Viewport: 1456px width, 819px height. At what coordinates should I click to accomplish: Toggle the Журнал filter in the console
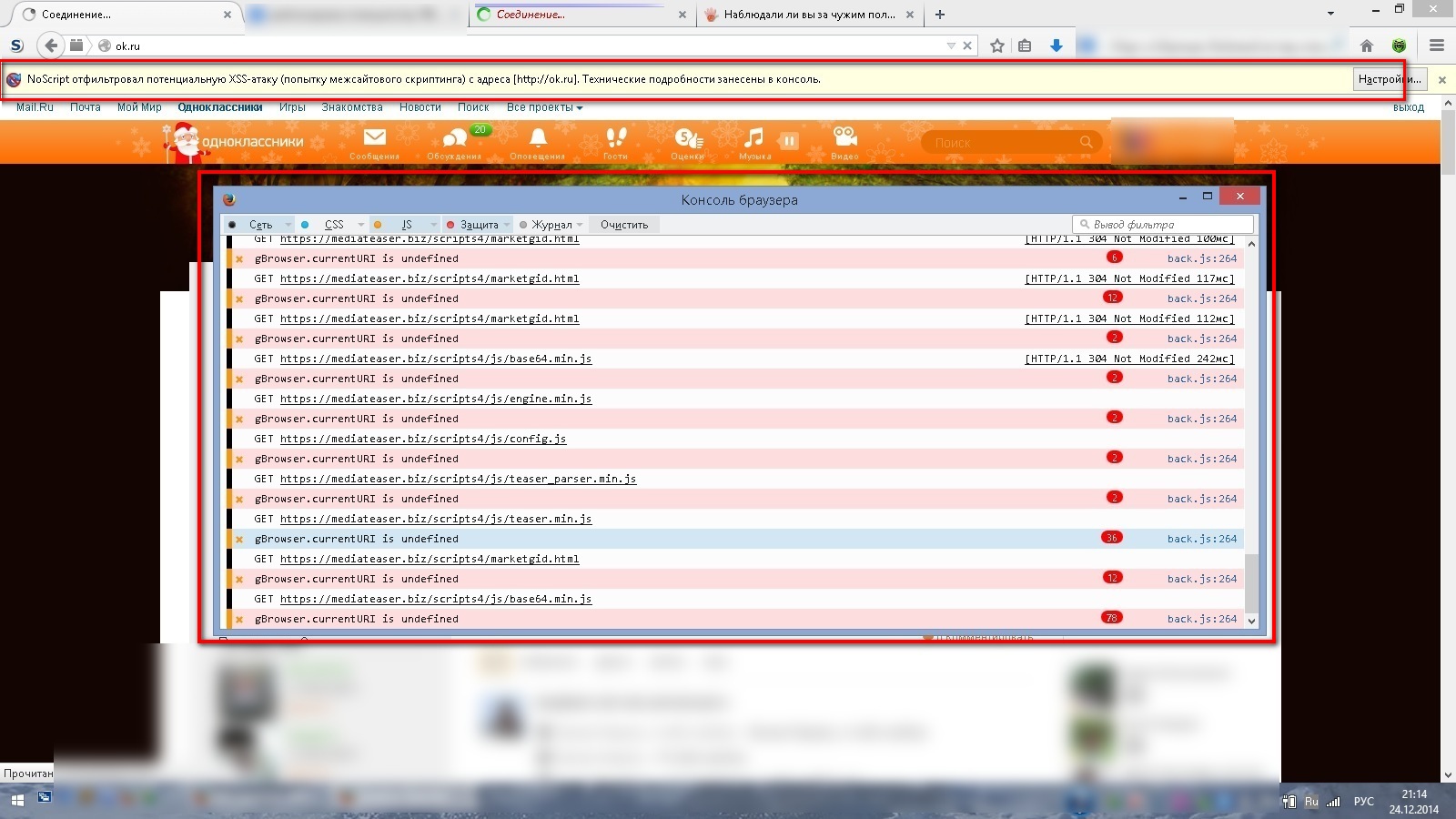[546, 225]
